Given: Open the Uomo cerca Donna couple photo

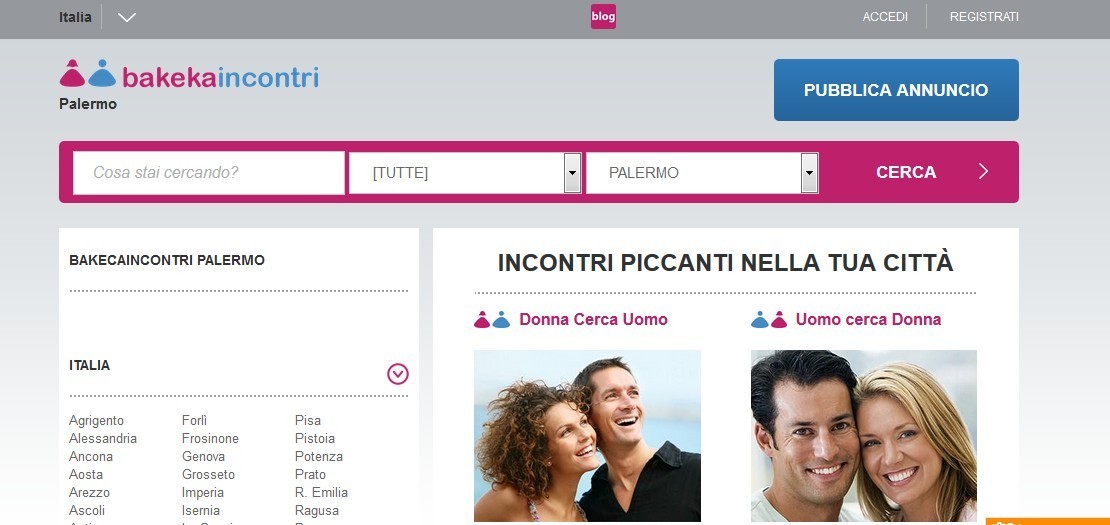Looking at the screenshot, I should [x=864, y=436].
